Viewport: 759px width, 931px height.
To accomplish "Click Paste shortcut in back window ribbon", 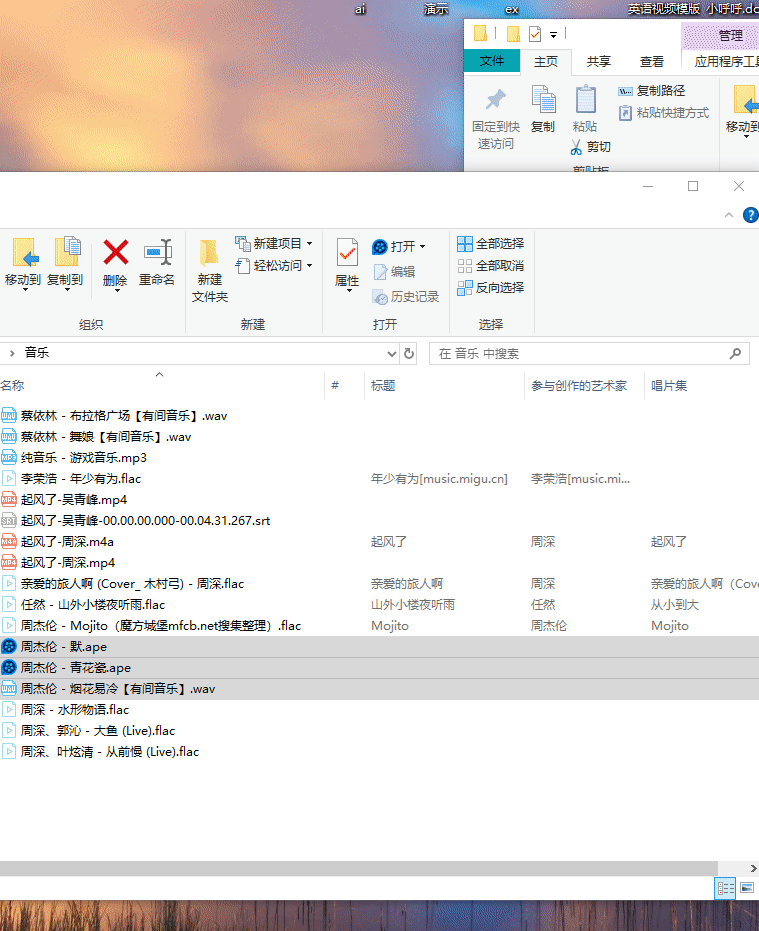I will 663,113.
